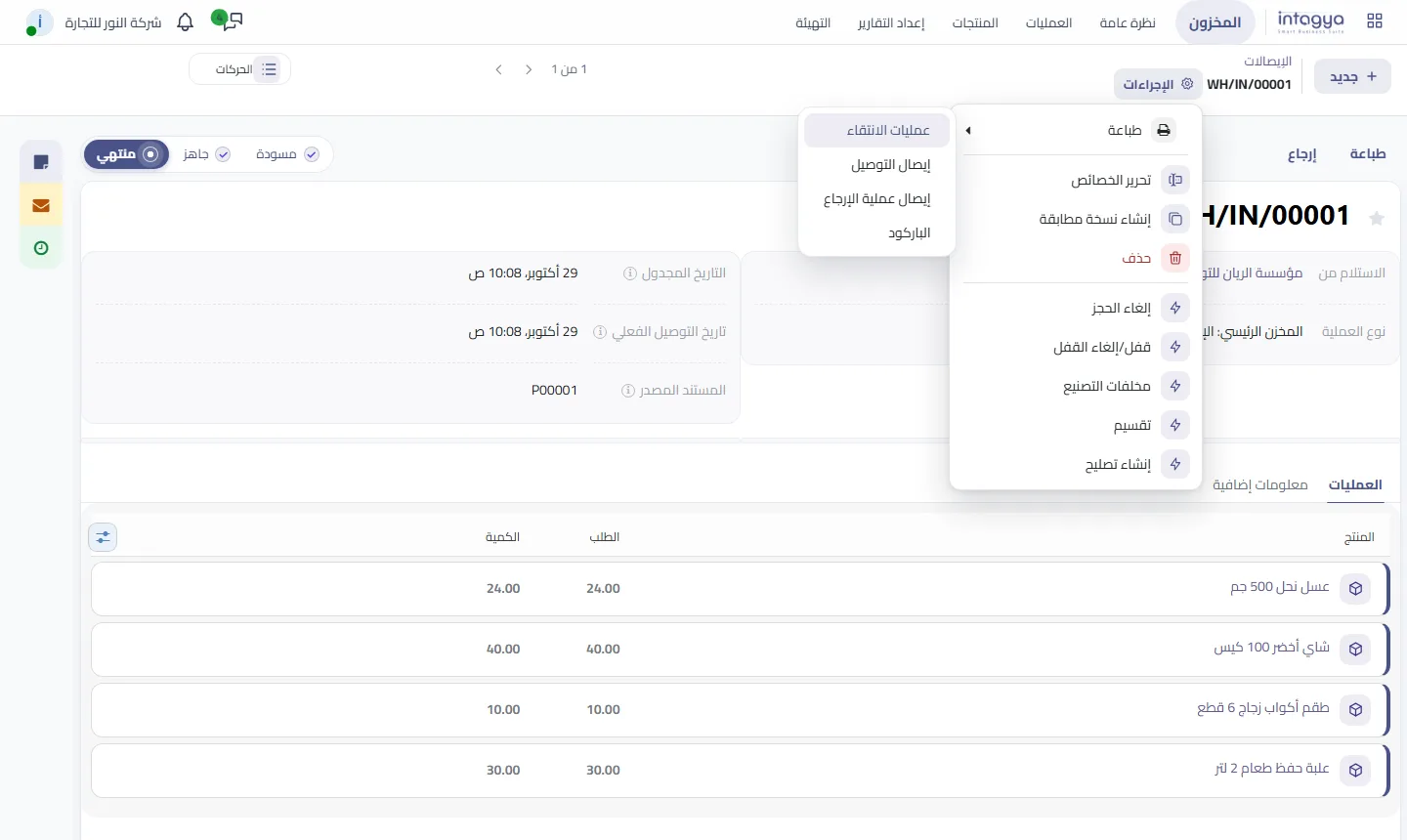Select إنشاء نسخة مطابقة menu entry
Viewport: 1407px width, 840px height.
(1076, 220)
